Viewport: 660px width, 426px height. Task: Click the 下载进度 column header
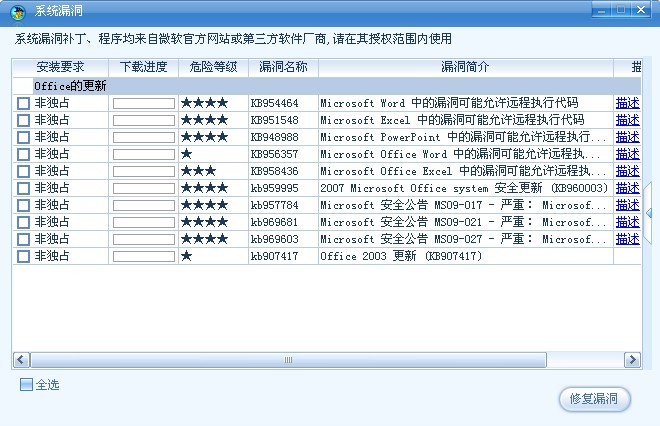(144, 67)
